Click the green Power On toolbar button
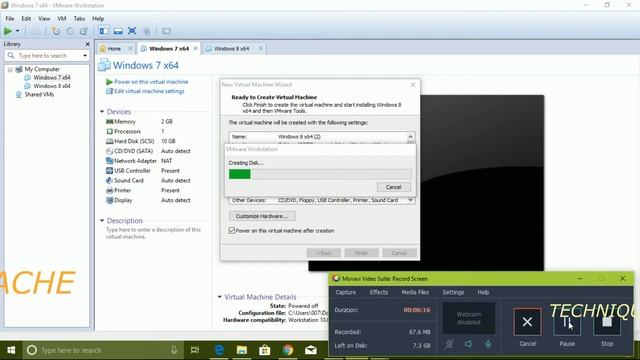 tap(8, 31)
